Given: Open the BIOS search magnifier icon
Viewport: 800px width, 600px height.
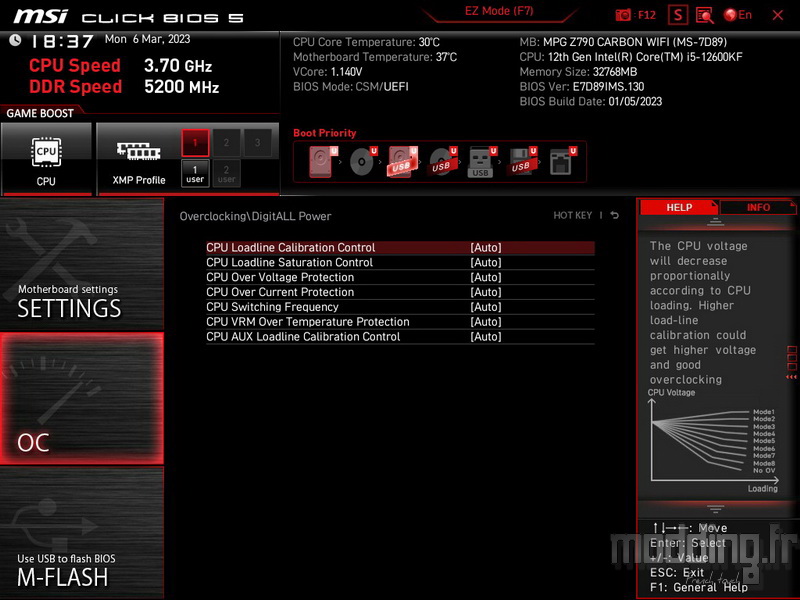Looking at the screenshot, I should pos(705,15).
